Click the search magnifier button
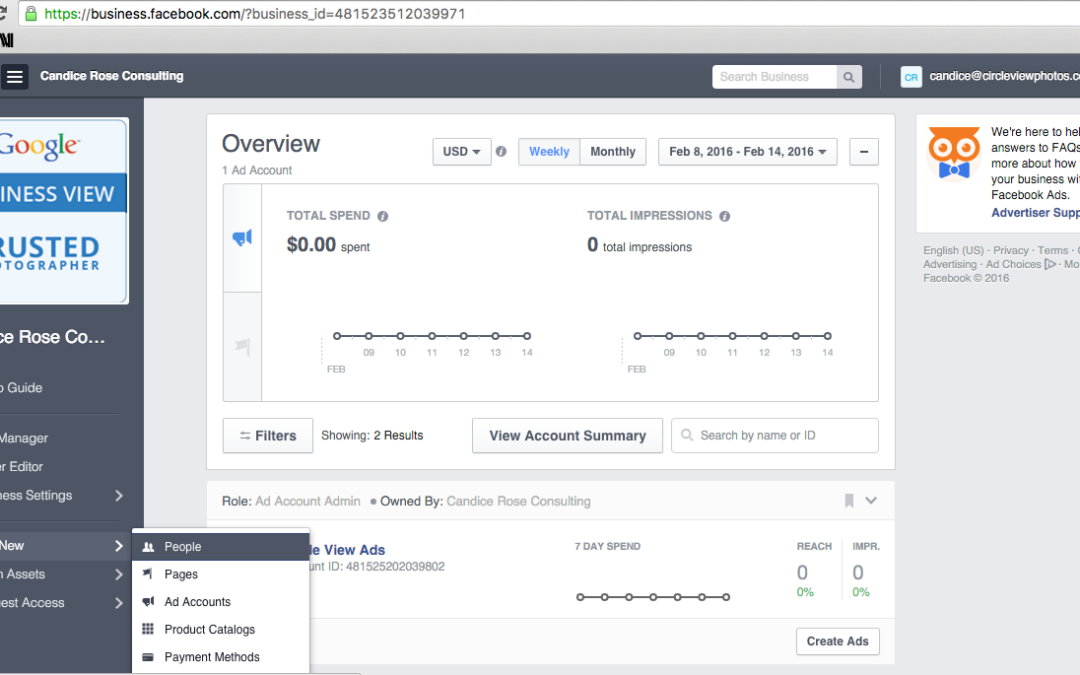 point(849,77)
